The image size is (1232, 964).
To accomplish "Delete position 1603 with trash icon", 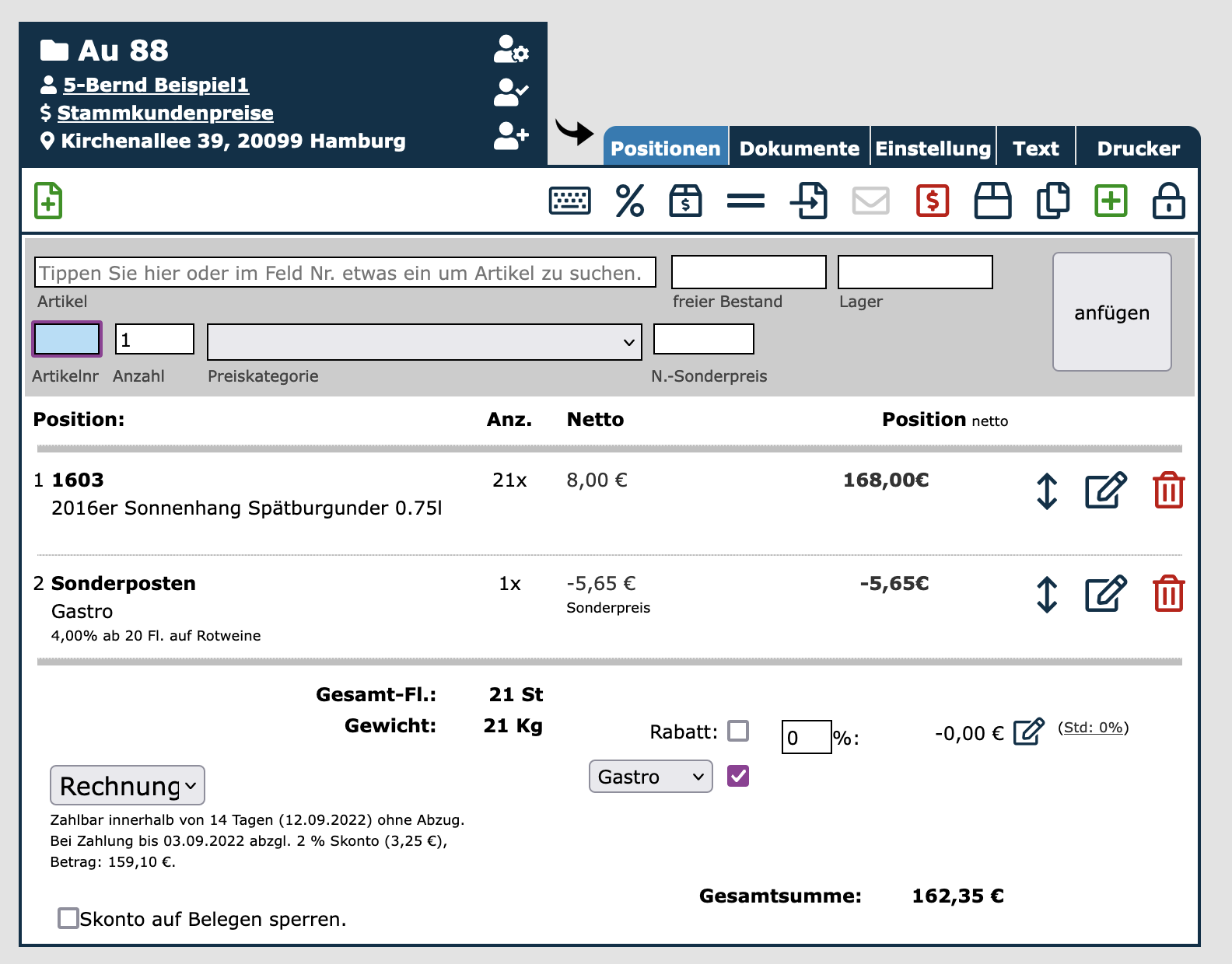I will tap(1168, 491).
